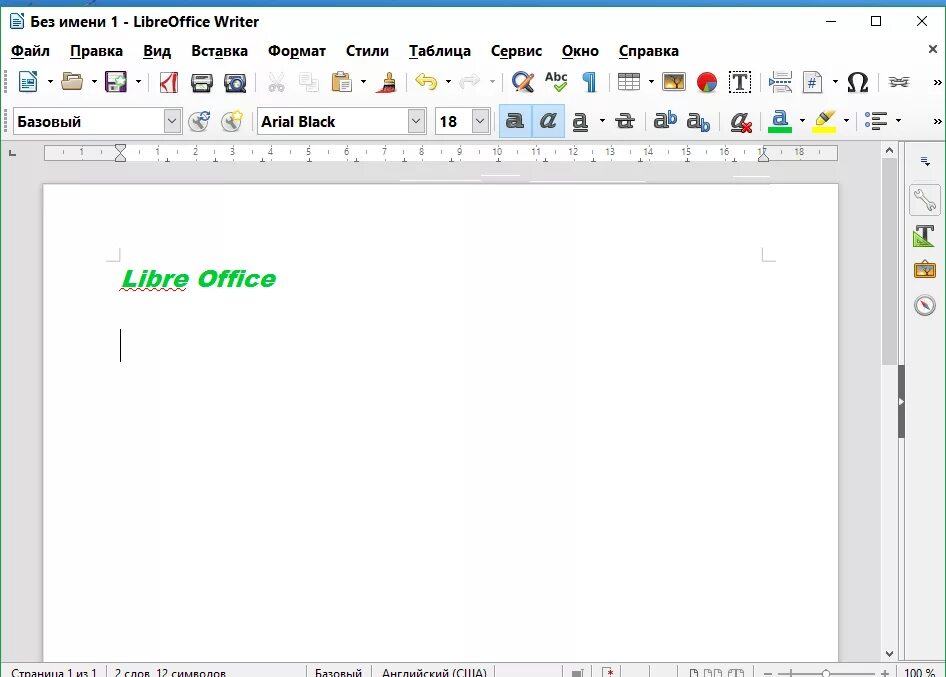Screen dimensions: 946x677
Task: Click language Английский (США) in status bar
Action: pyautogui.click(x=434, y=672)
